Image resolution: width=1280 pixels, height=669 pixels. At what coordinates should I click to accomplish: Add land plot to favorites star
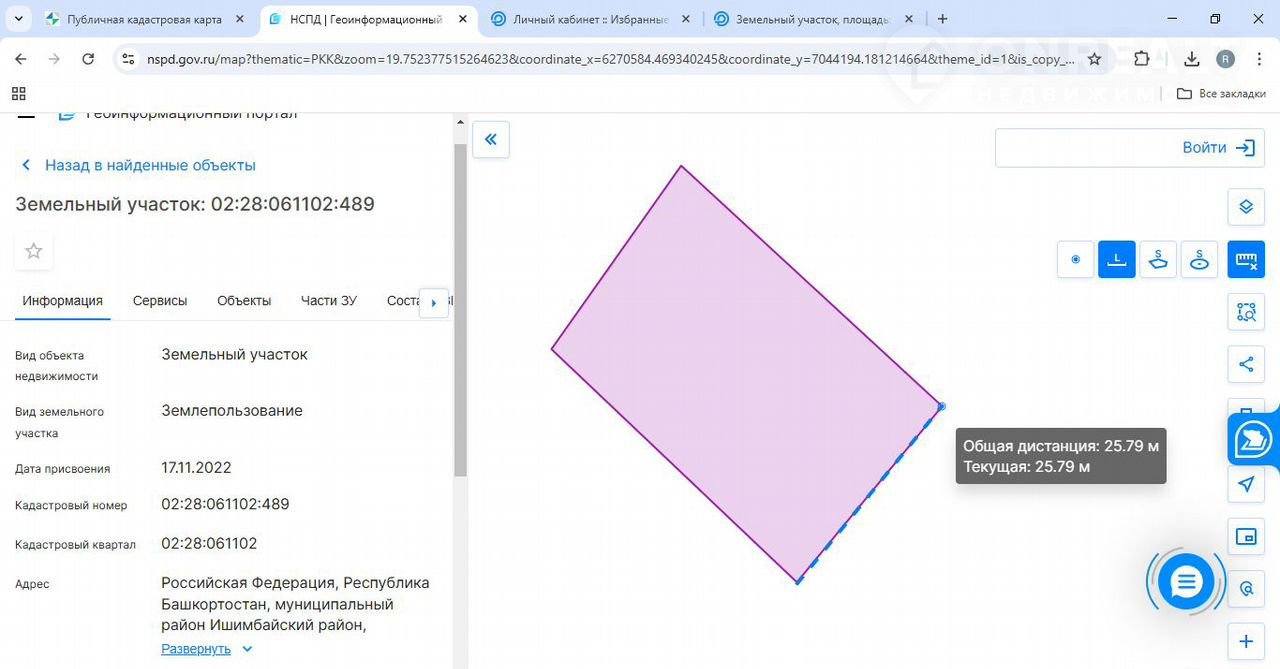34,251
